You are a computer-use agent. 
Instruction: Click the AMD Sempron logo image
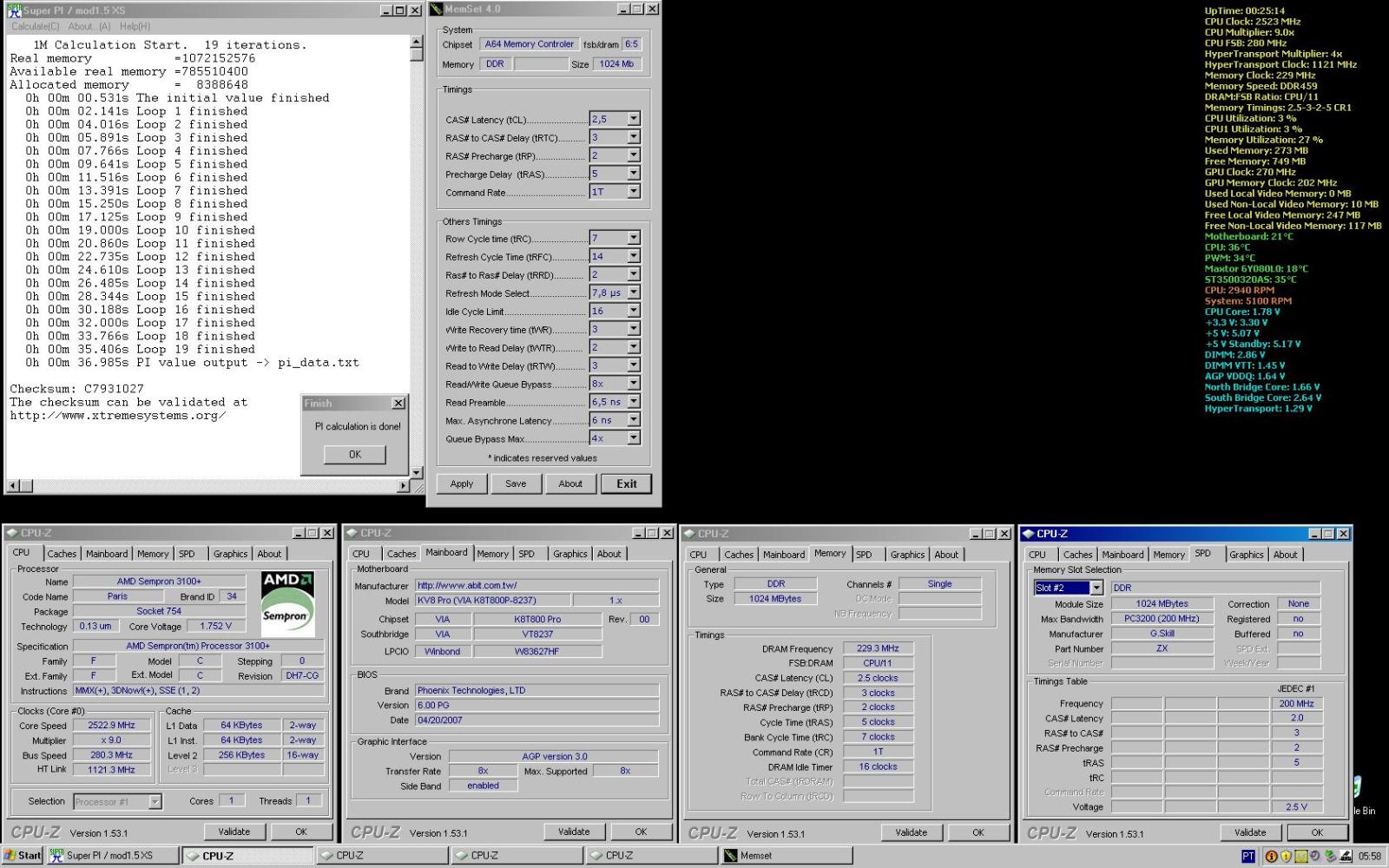click(287, 603)
